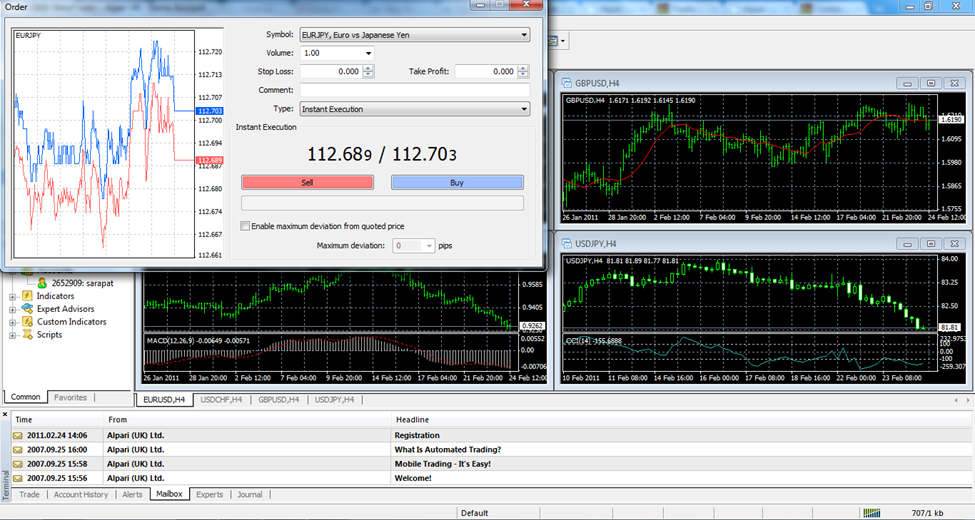Select the 2652909: sarapat account entry
Image resolution: width=975 pixels, height=520 pixels.
pos(82,283)
